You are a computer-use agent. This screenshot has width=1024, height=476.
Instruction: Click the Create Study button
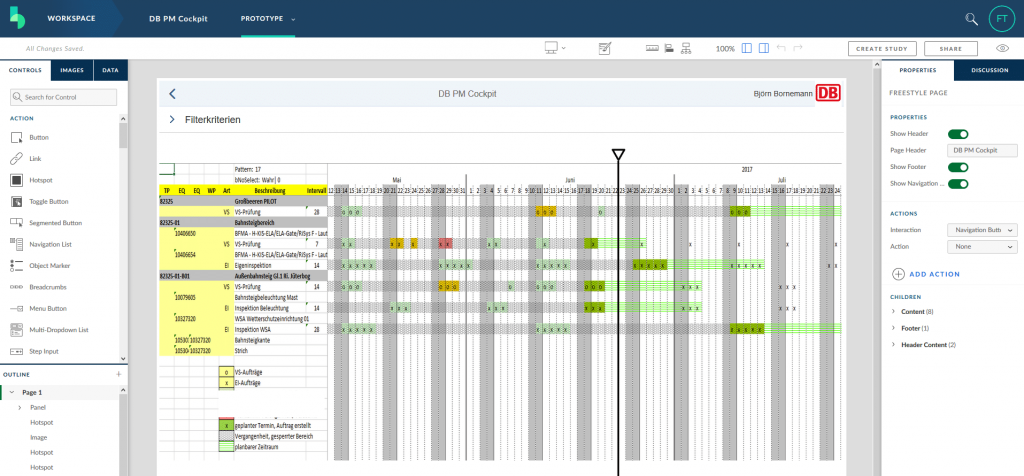pos(881,48)
